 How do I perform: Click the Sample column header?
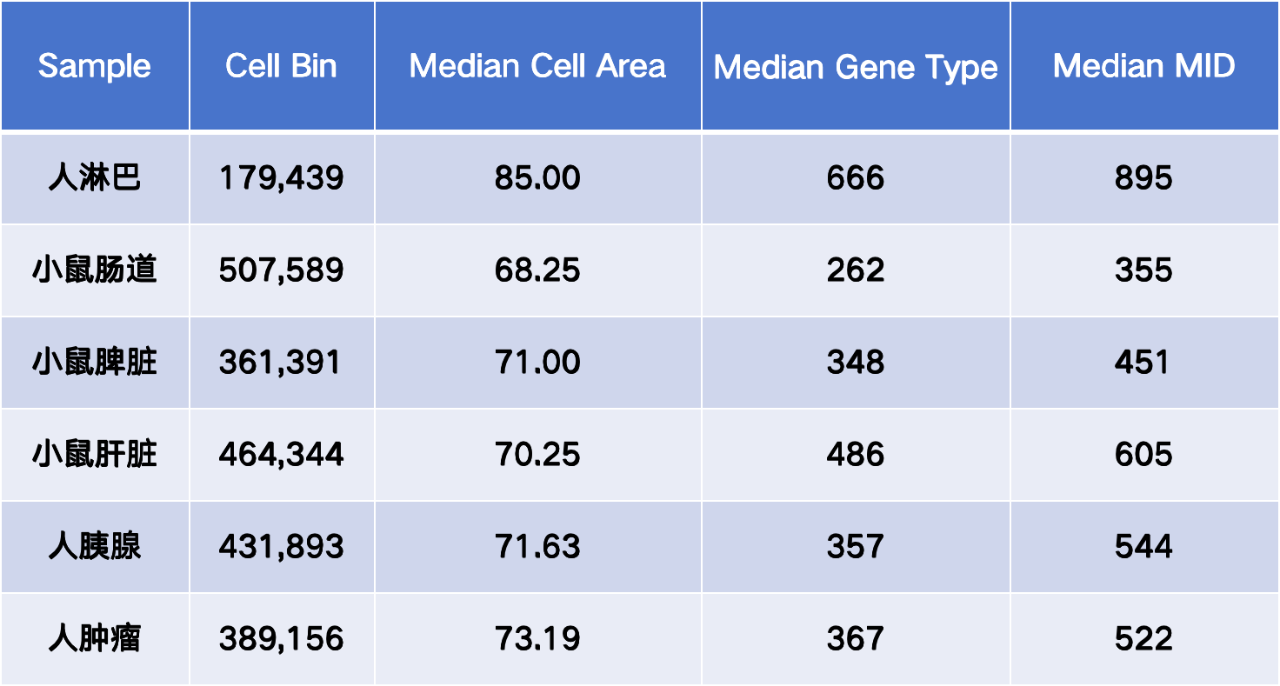[94, 67]
